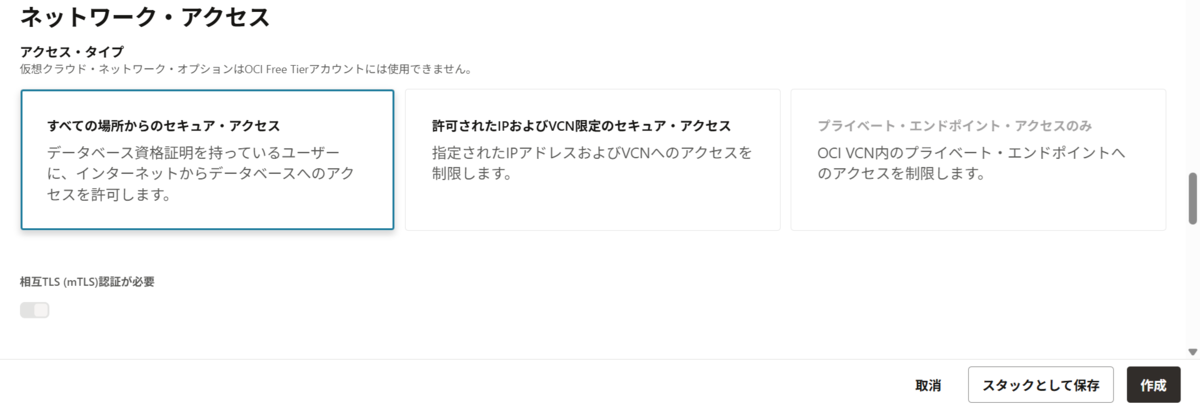The width and height of the screenshot is (1200, 409).
Task: Click the scrollbar track above the thumb
Action: pyautogui.click(x=1192, y=90)
